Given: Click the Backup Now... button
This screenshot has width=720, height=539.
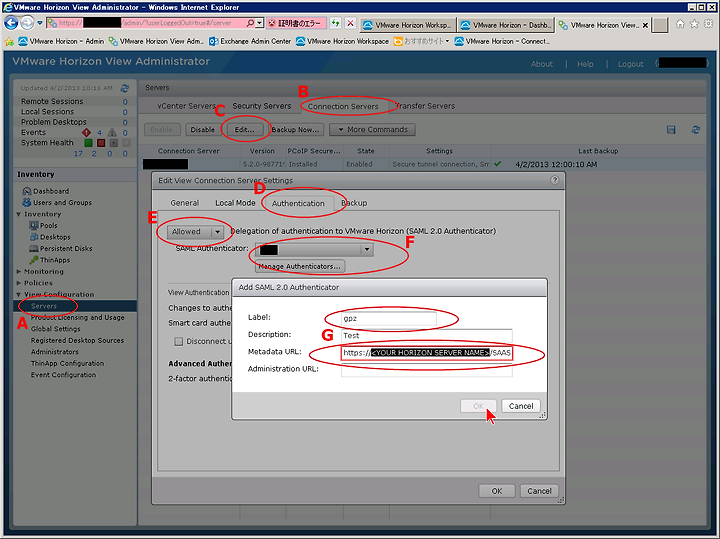Looking at the screenshot, I should [x=295, y=129].
